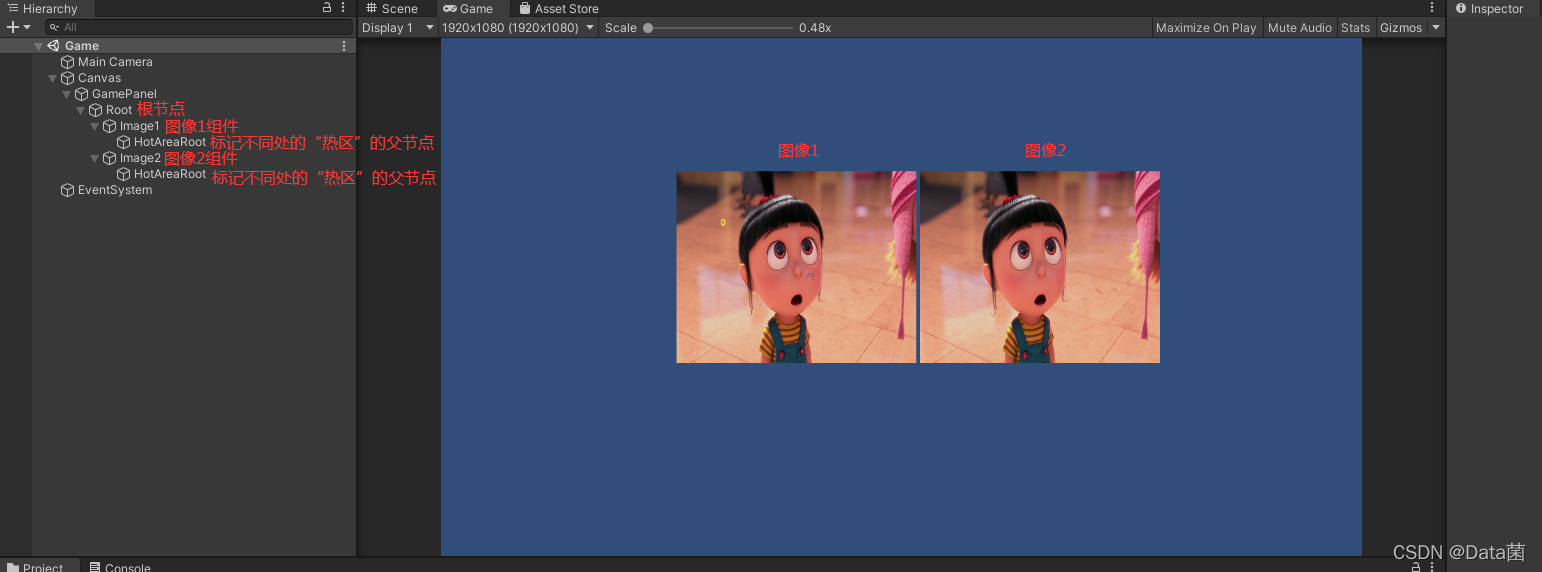Open the create-object dropdown arrow beside plus
This screenshot has width=1542, height=572.
pyautogui.click(x=27, y=27)
